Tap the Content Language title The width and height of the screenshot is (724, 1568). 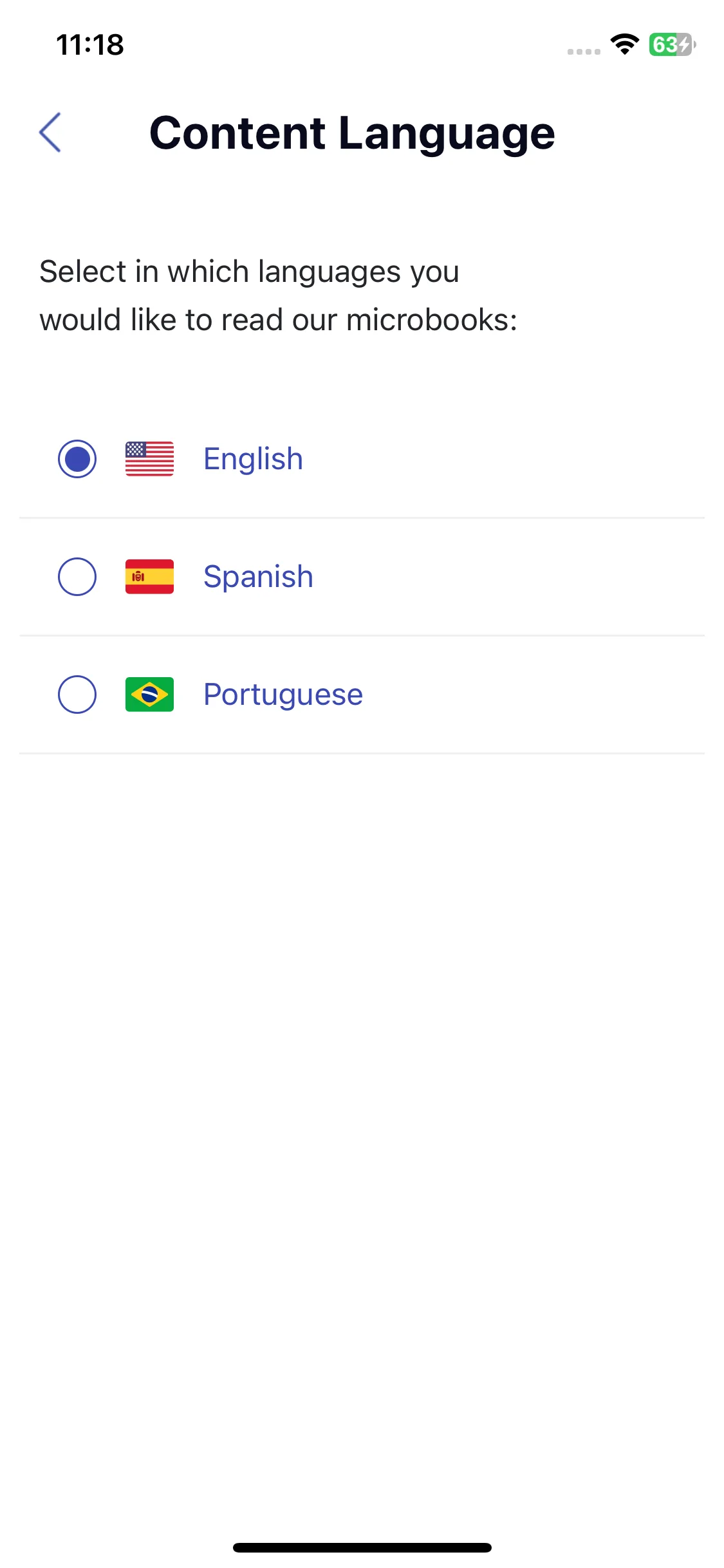(352, 133)
